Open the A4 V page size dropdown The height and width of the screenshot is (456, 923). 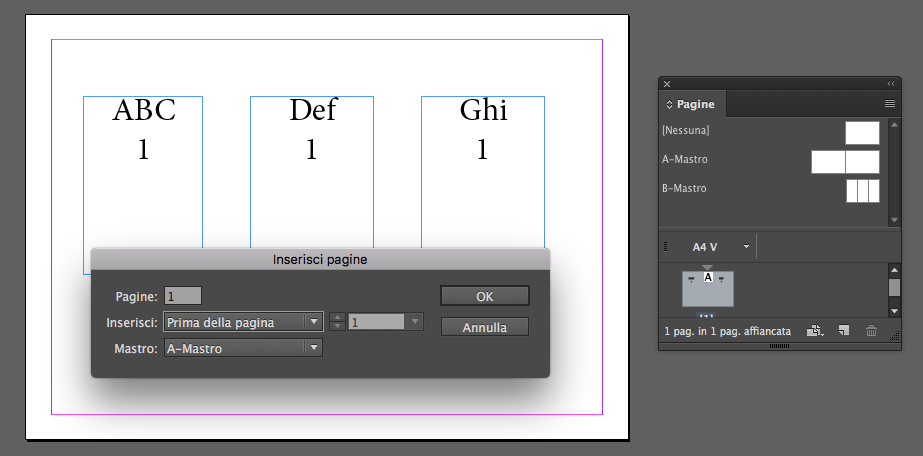[x=721, y=247]
